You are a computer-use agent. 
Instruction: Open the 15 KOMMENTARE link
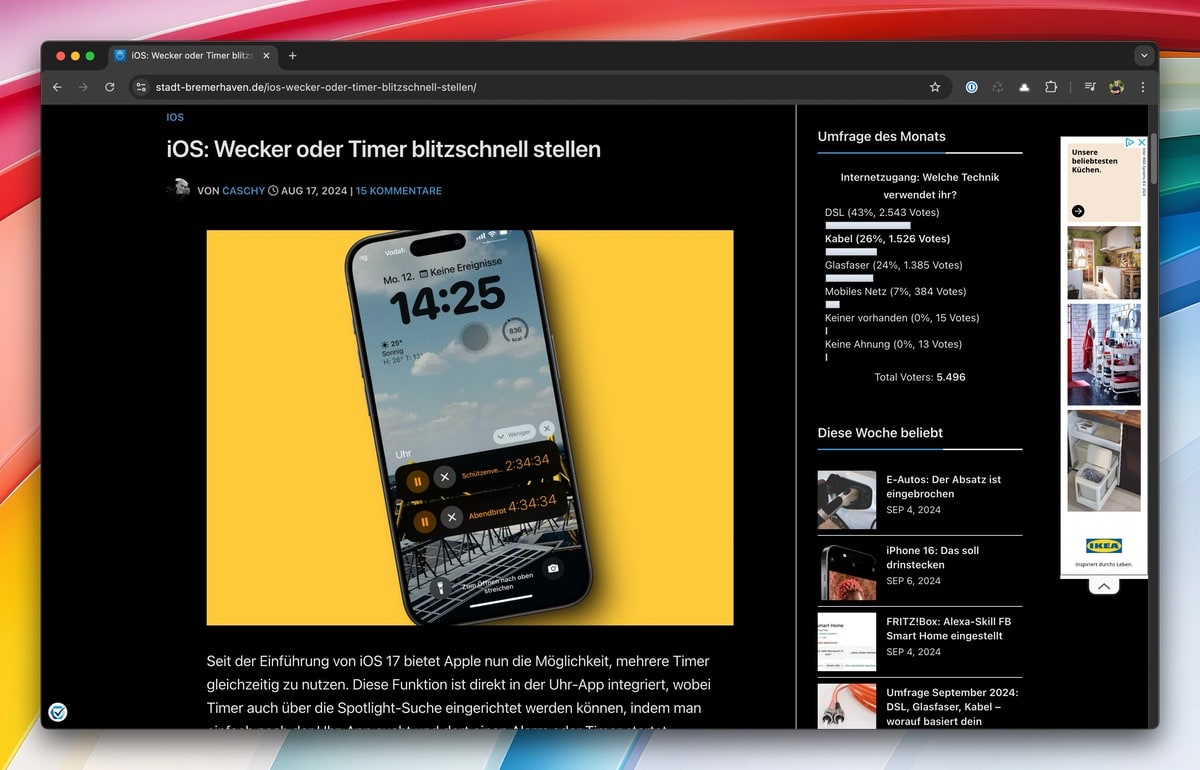point(398,190)
